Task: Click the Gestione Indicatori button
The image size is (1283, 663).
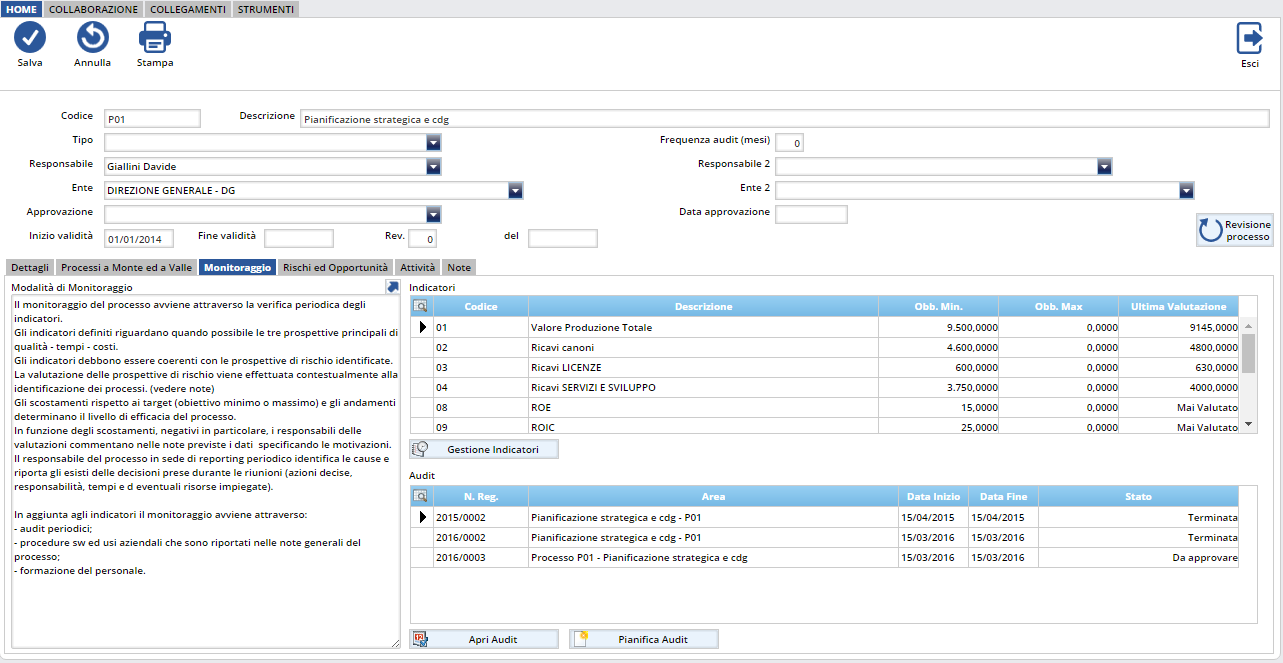Action: pyautogui.click(x=484, y=450)
